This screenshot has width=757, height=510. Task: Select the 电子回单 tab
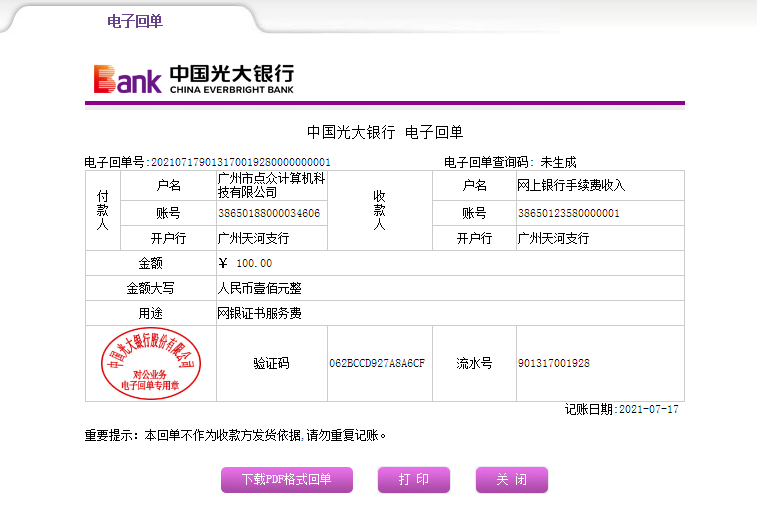(135, 21)
